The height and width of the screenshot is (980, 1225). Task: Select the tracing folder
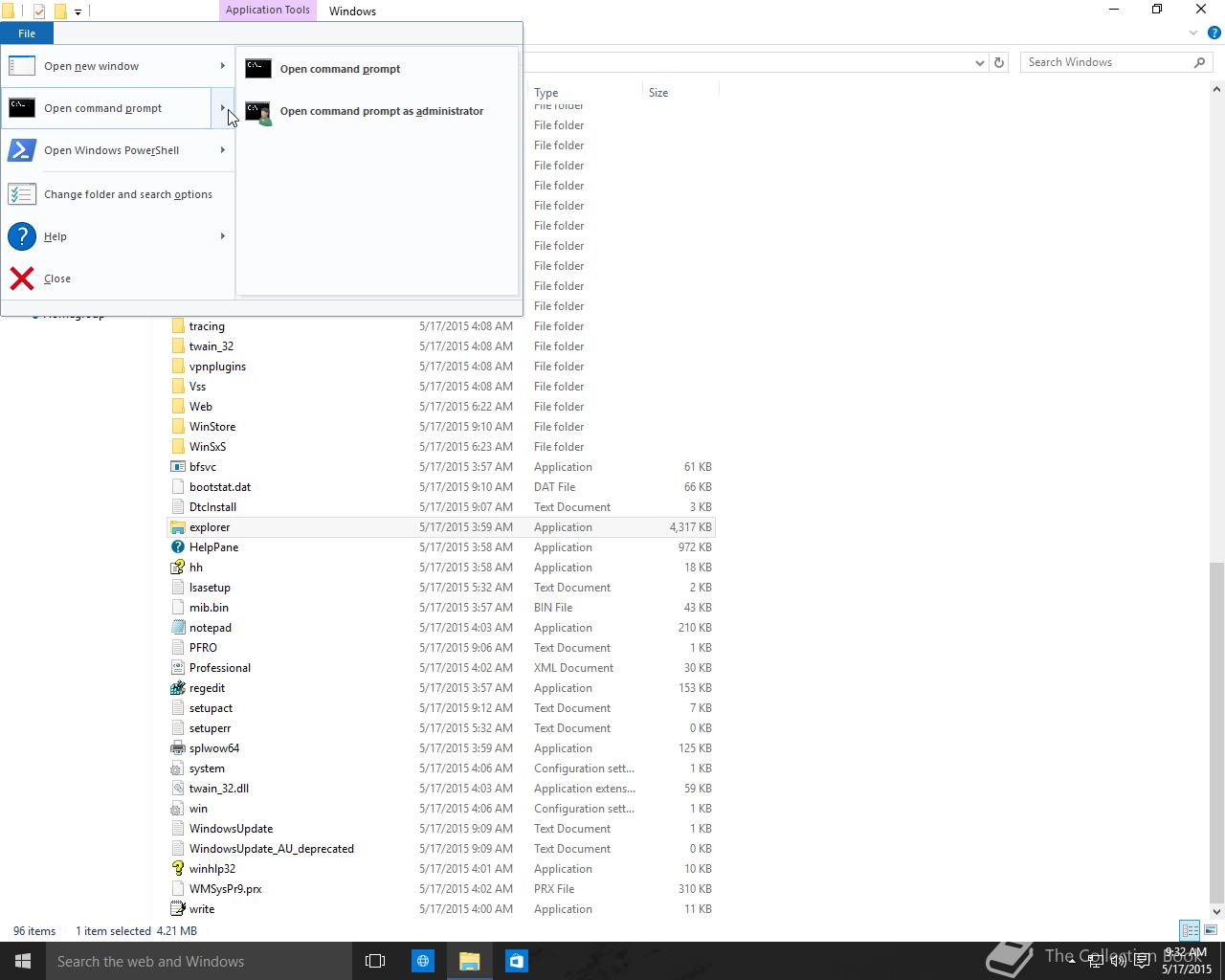[x=207, y=326]
